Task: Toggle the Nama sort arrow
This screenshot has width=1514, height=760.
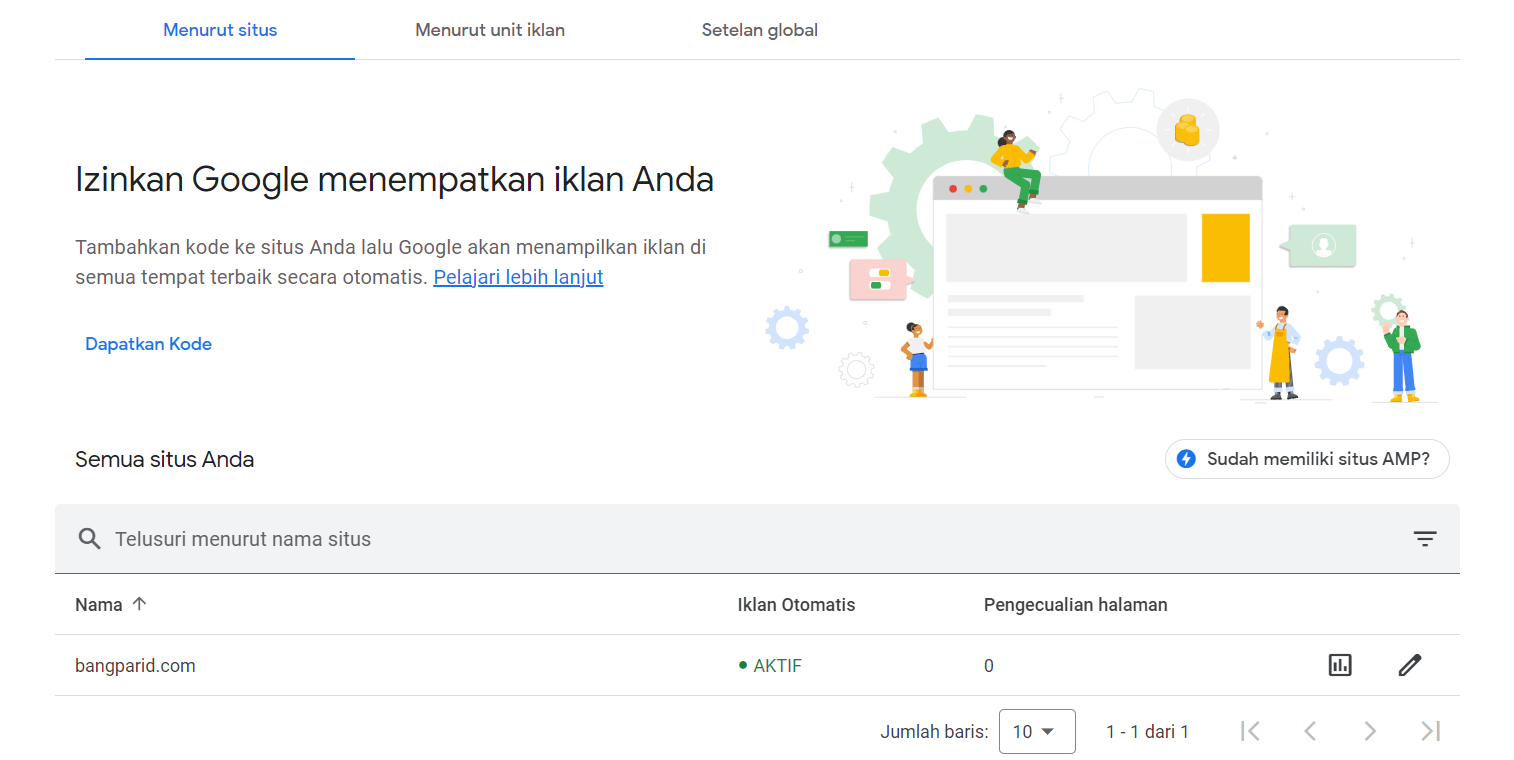Action: (x=139, y=604)
